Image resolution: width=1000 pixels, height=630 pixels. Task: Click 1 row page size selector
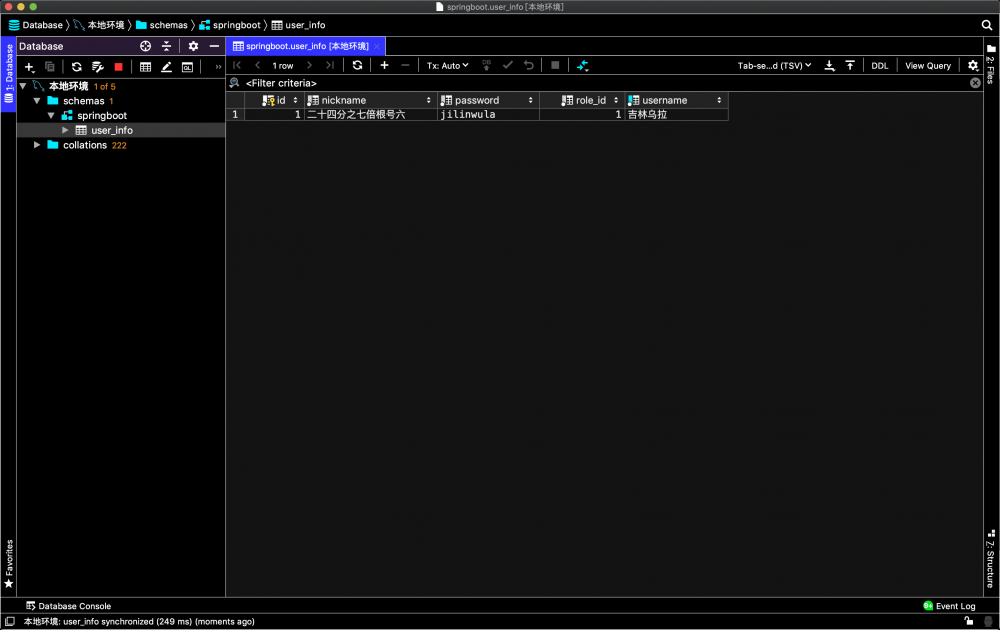[283, 66]
